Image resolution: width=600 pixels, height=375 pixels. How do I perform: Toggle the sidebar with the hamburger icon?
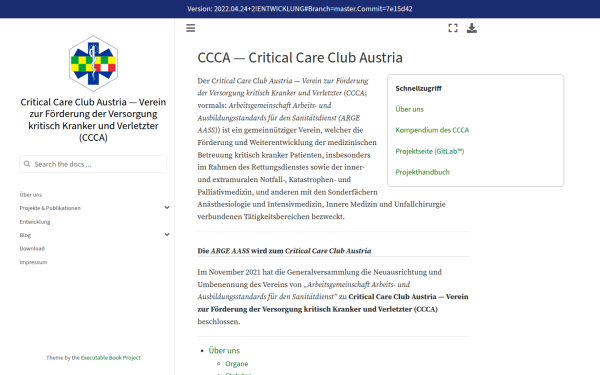(x=191, y=28)
